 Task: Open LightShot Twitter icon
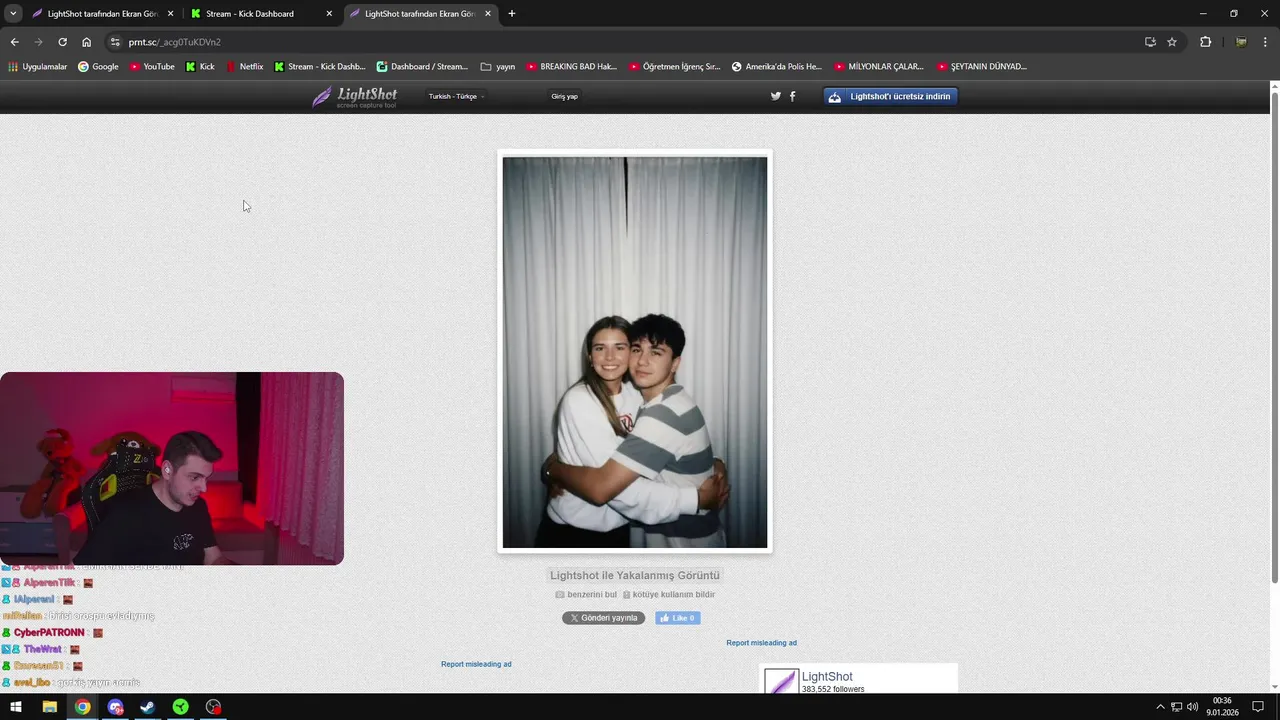[x=775, y=97]
